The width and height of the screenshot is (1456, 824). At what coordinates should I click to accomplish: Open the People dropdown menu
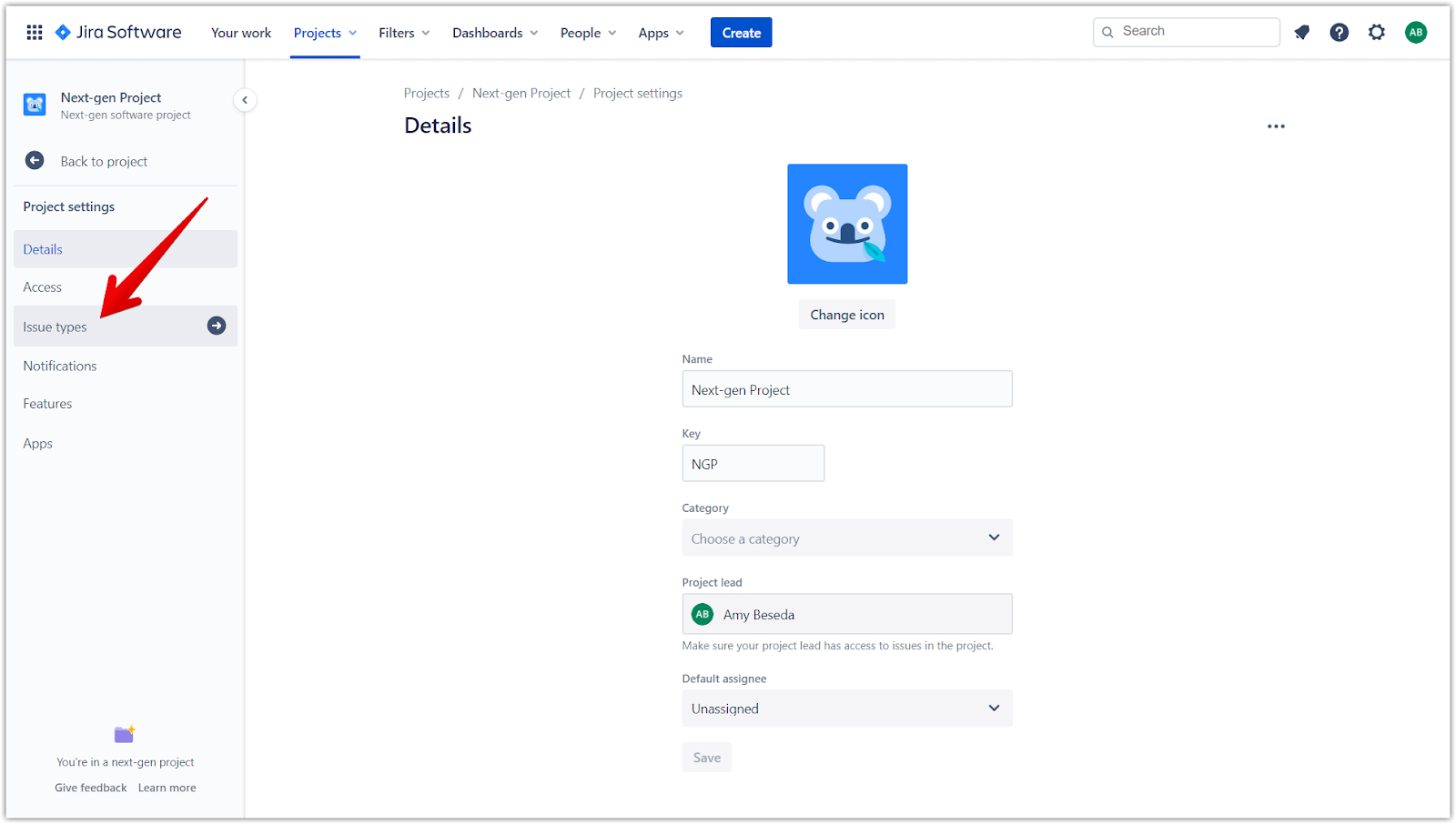[588, 33]
